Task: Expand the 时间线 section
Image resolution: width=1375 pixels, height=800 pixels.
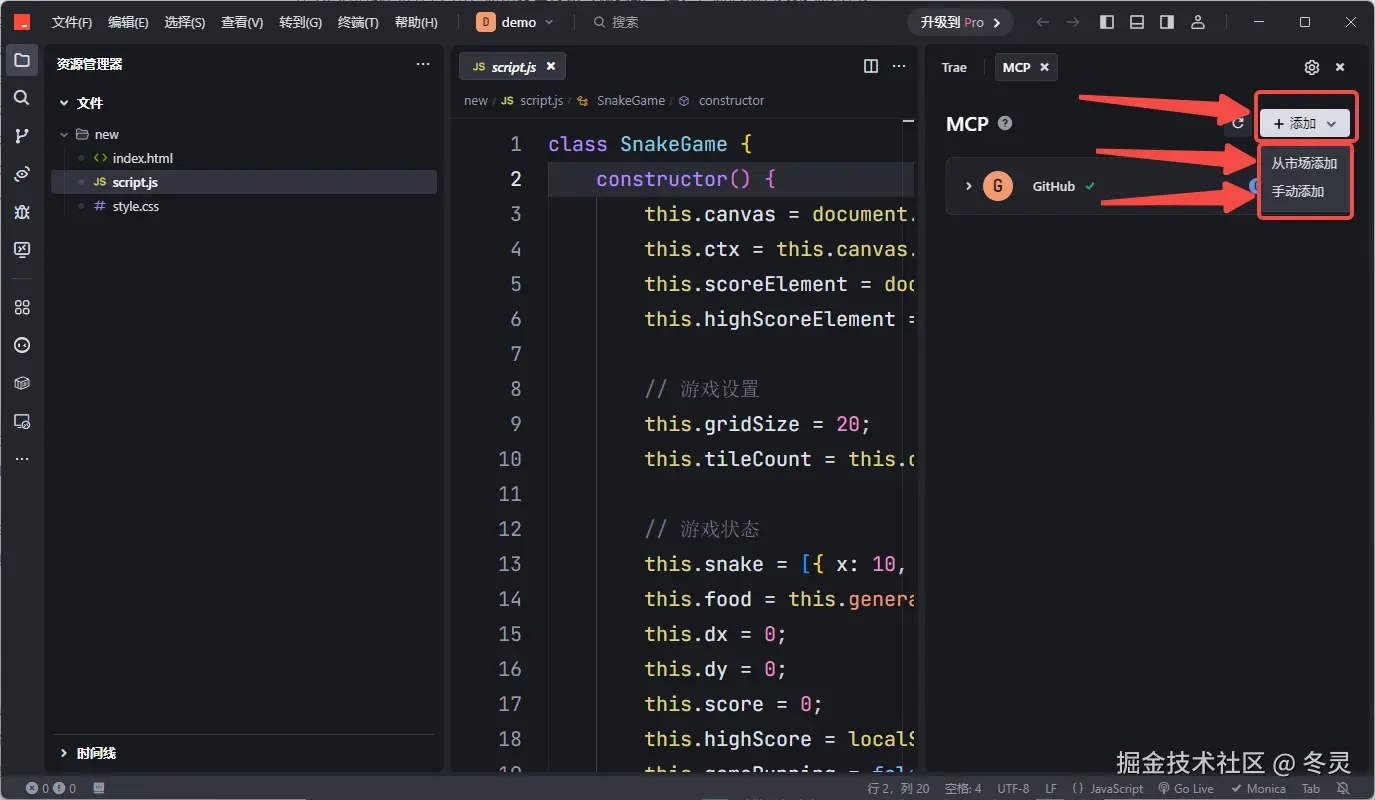Action: pyautogui.click(x=64, y=753)
